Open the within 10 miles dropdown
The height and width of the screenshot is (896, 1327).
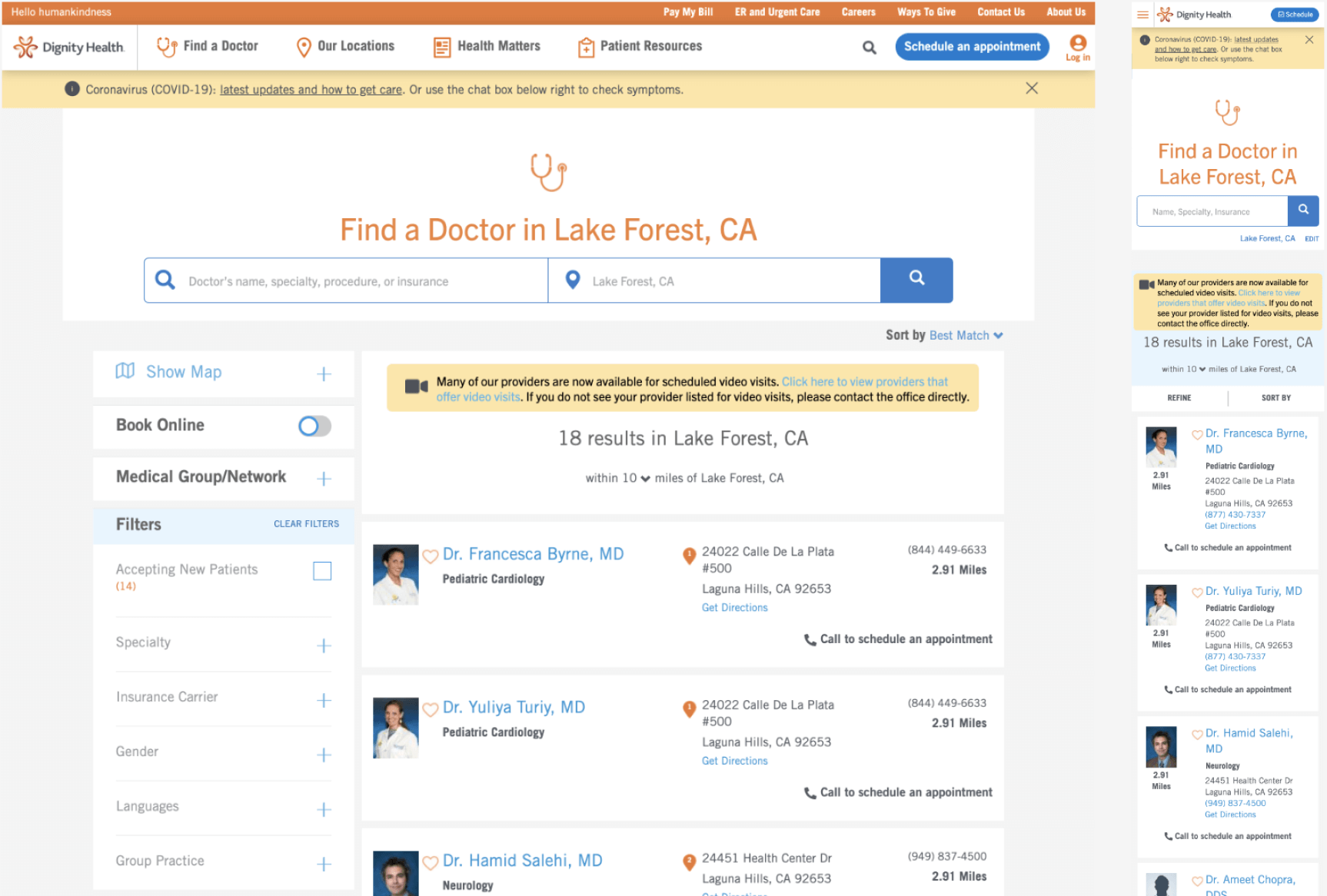point(635,478)
